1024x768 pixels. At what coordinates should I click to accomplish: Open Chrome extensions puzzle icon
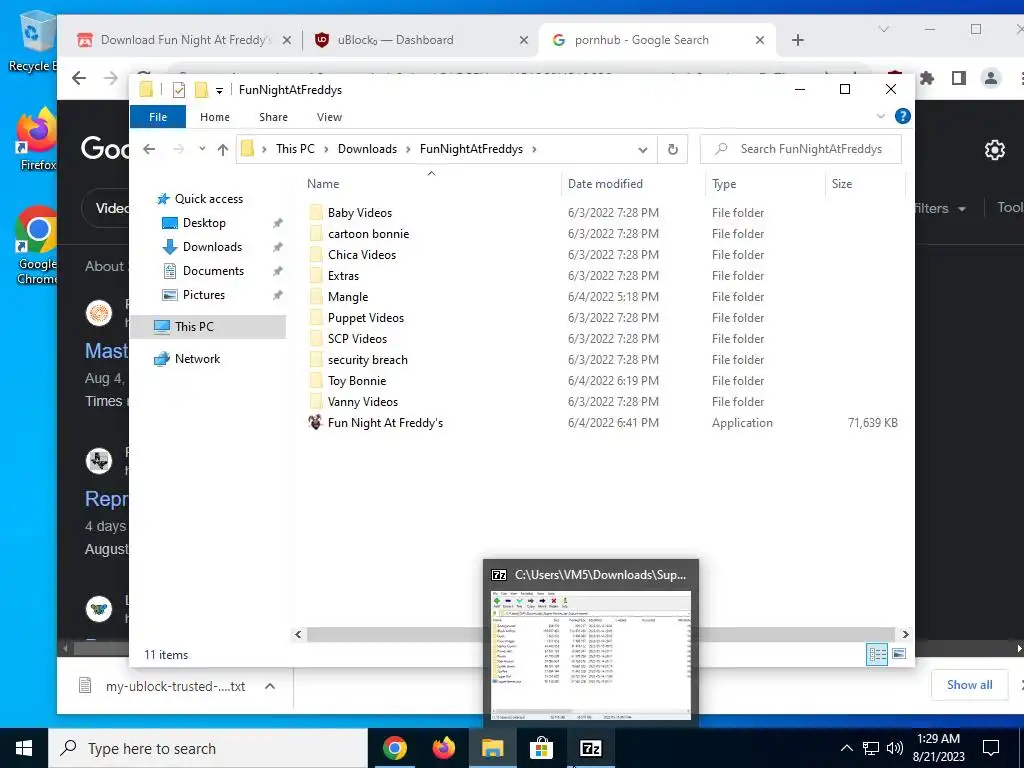coord(927,78)
